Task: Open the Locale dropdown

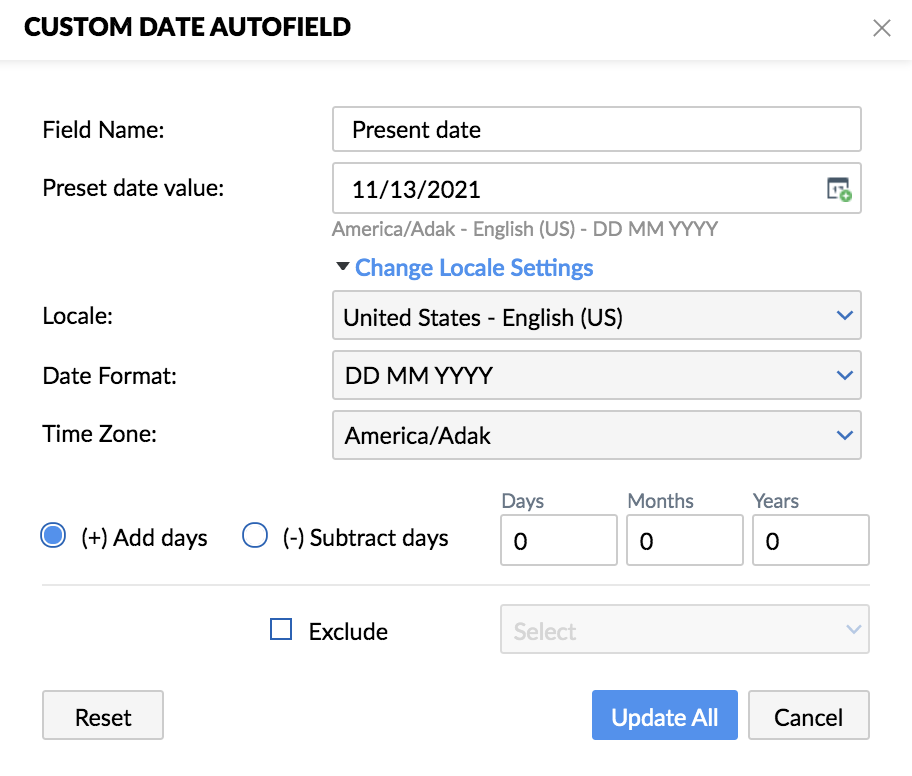Action: 596,317
